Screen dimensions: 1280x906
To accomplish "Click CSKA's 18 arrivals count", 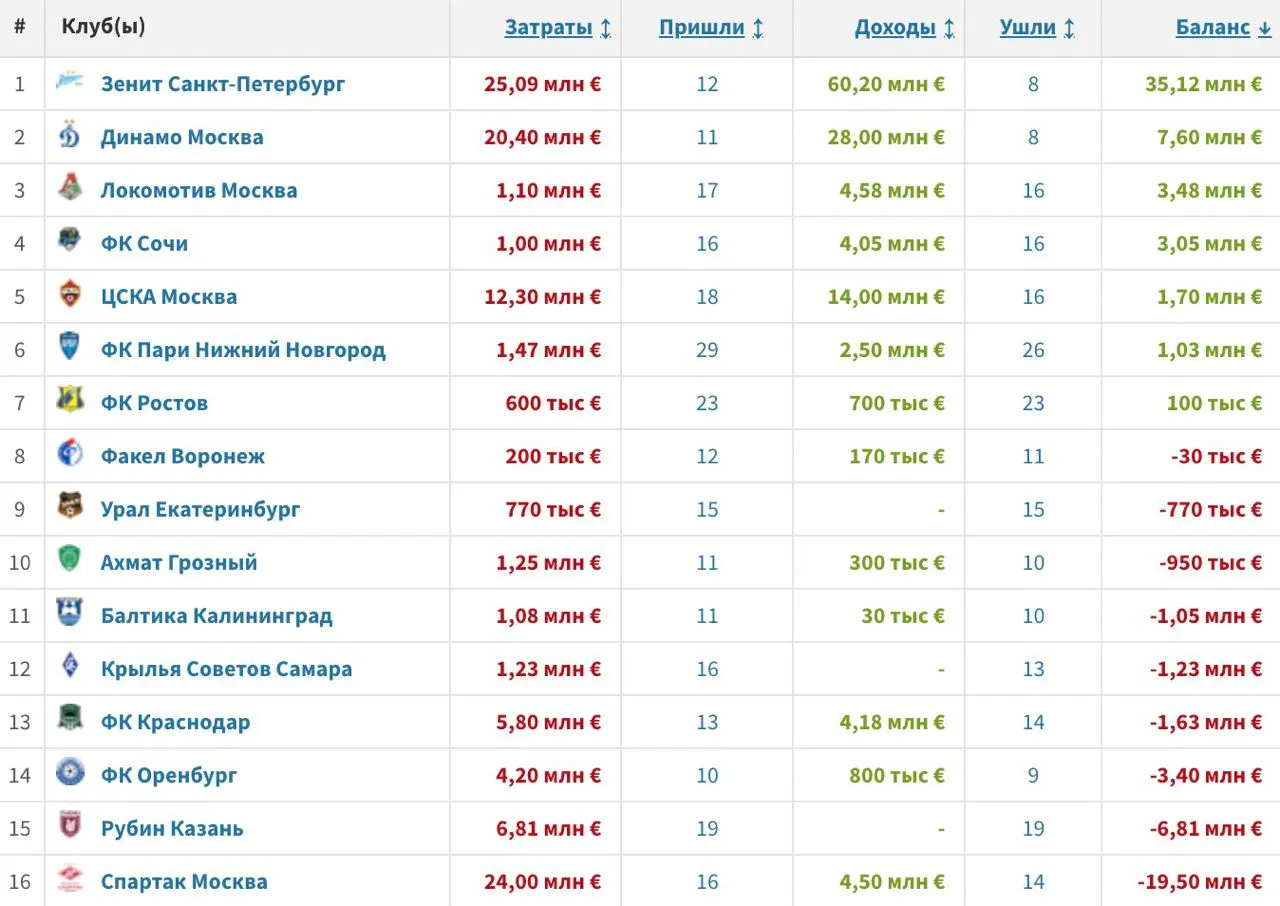I will point(707,296).
